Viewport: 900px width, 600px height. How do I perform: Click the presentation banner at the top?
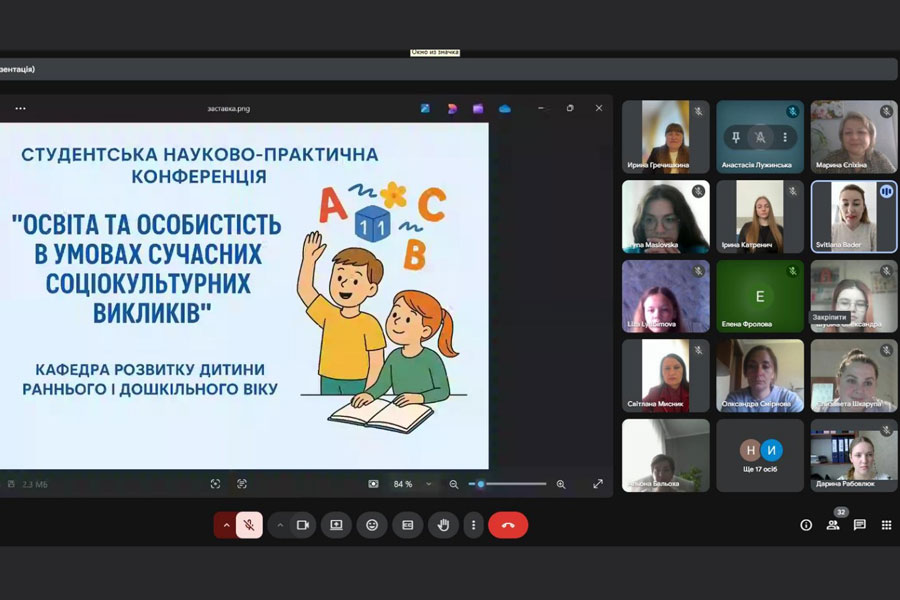448,69
